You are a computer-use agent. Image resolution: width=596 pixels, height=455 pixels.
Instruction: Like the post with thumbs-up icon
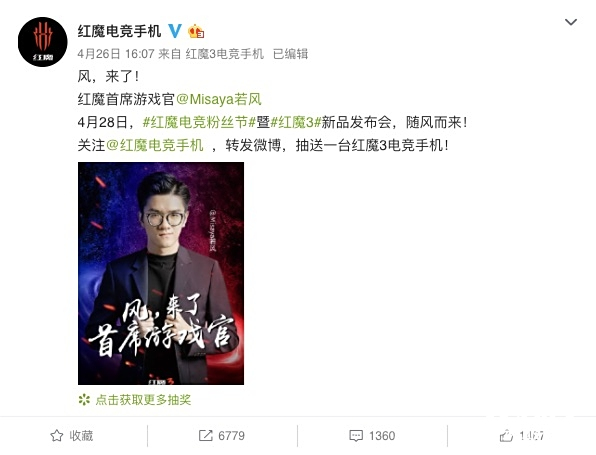click(x=506, y=436)
